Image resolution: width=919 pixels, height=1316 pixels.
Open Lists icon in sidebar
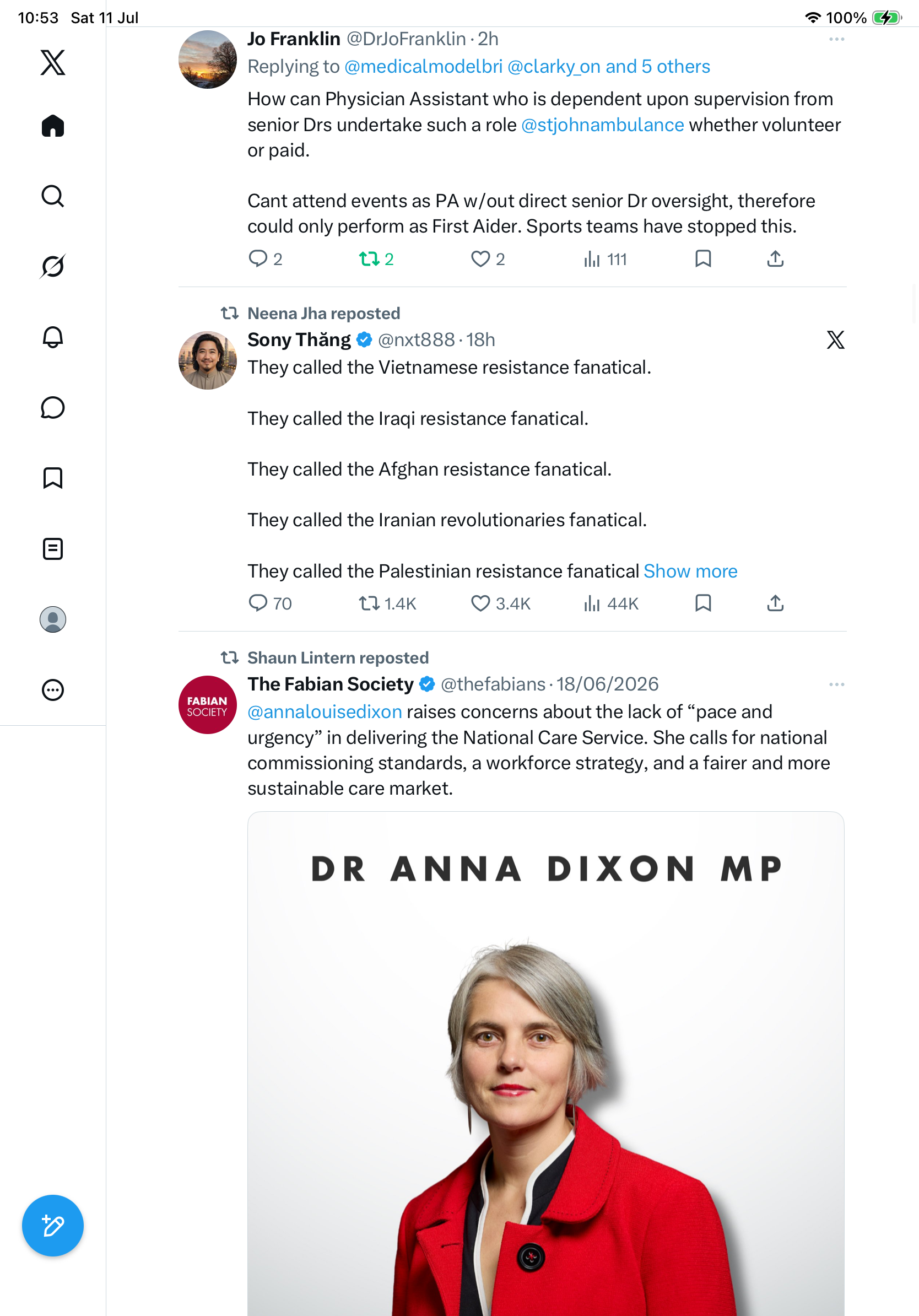click(x=53, y=548)
